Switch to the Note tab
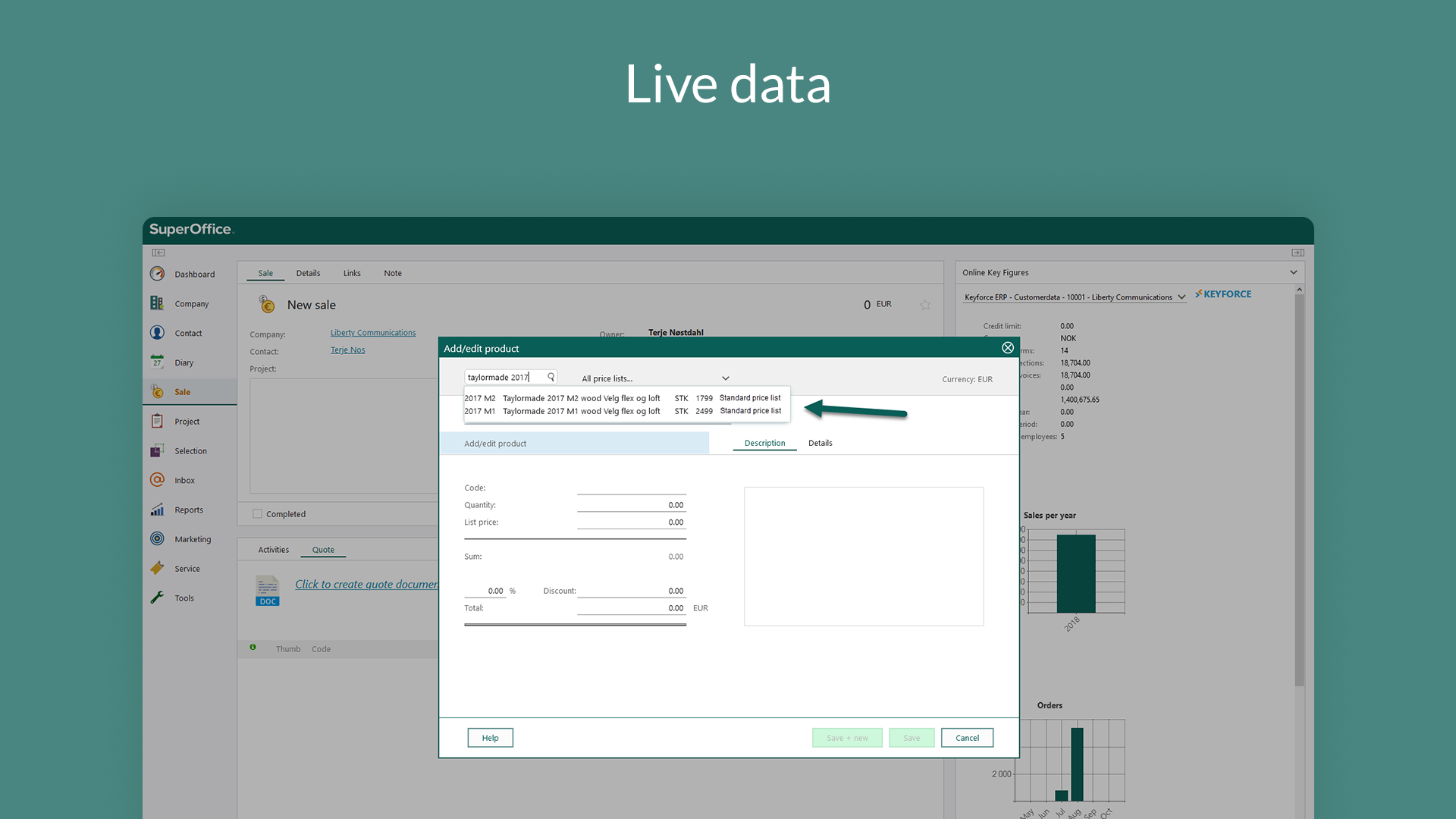The height and width of the screenshot is (819, 1456). click(393, 273)
